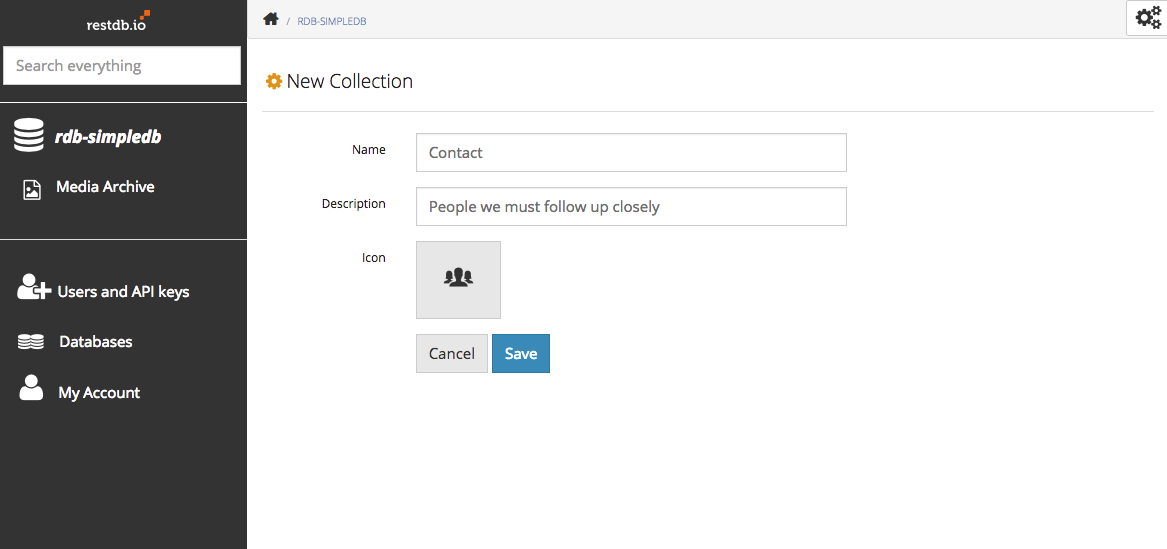The image size is (1167, 549).
Task: Click the Search everything box
Action: pyautogui.click(x=122, y=65)
